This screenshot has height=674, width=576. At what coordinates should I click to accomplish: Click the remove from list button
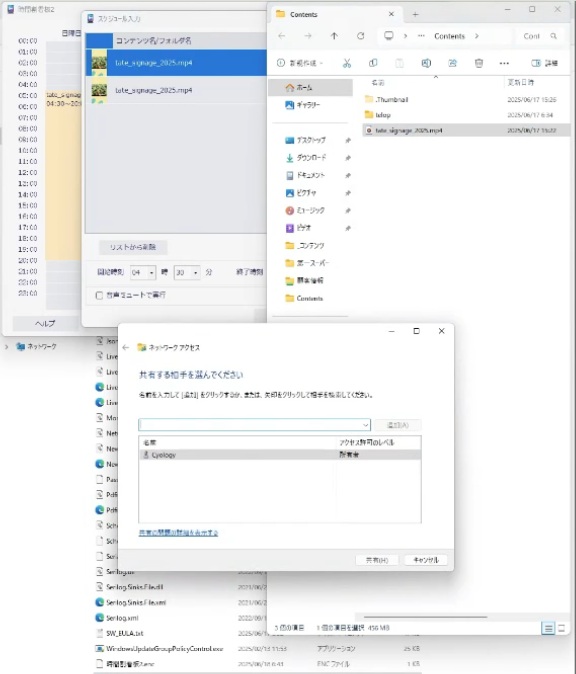tap(133, 247)
